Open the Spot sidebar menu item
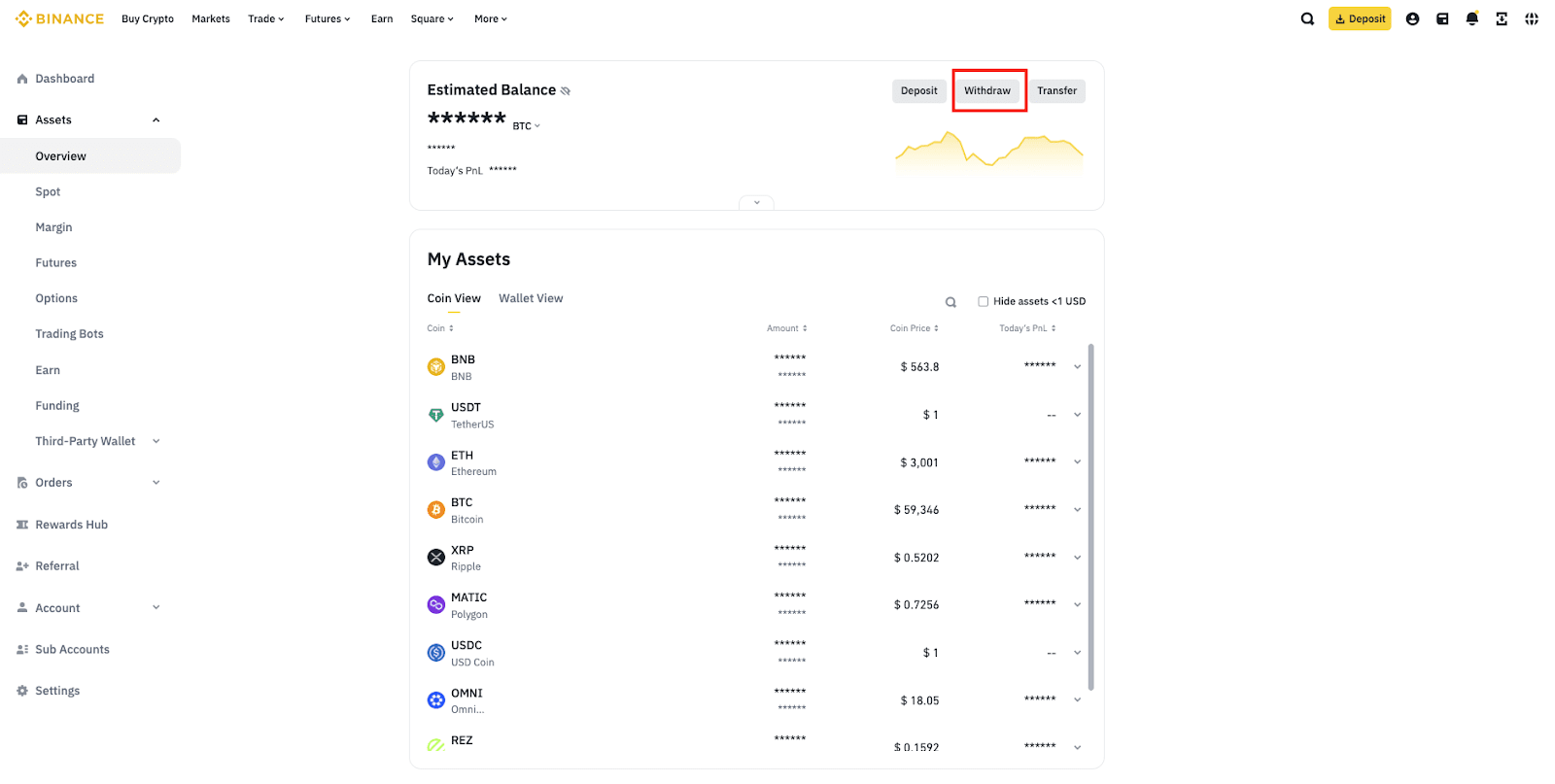This screenshot has width=1555, height=784. 48,192
